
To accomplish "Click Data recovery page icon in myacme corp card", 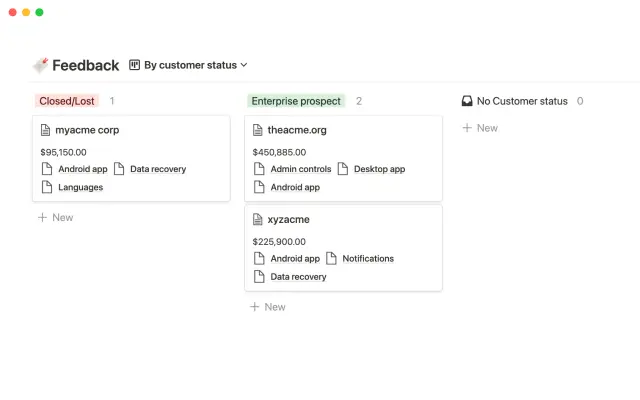I will click(119, 169).
